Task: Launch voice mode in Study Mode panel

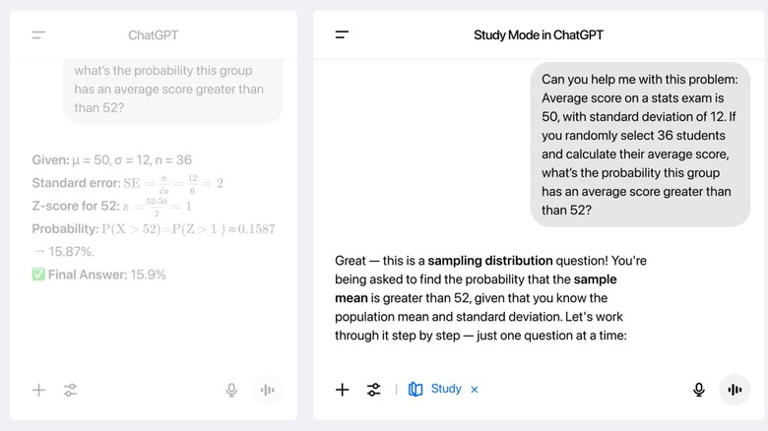Action: click(735, 390)
